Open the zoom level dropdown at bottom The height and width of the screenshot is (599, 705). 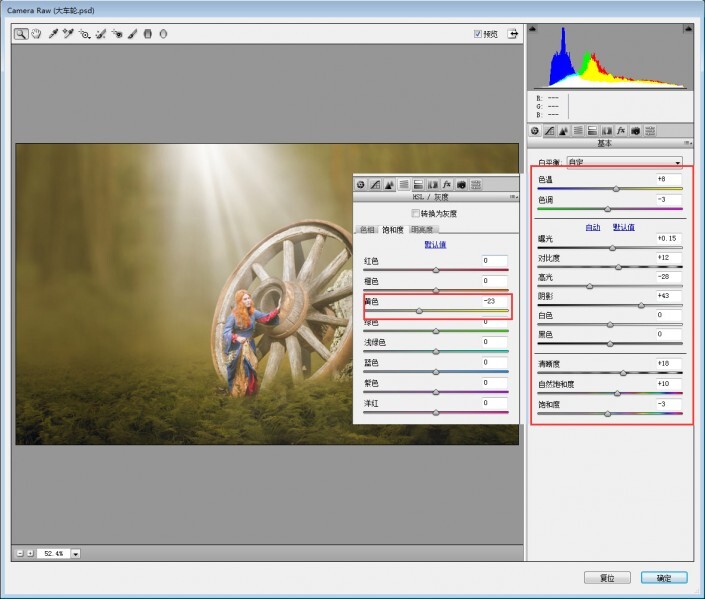75,553
